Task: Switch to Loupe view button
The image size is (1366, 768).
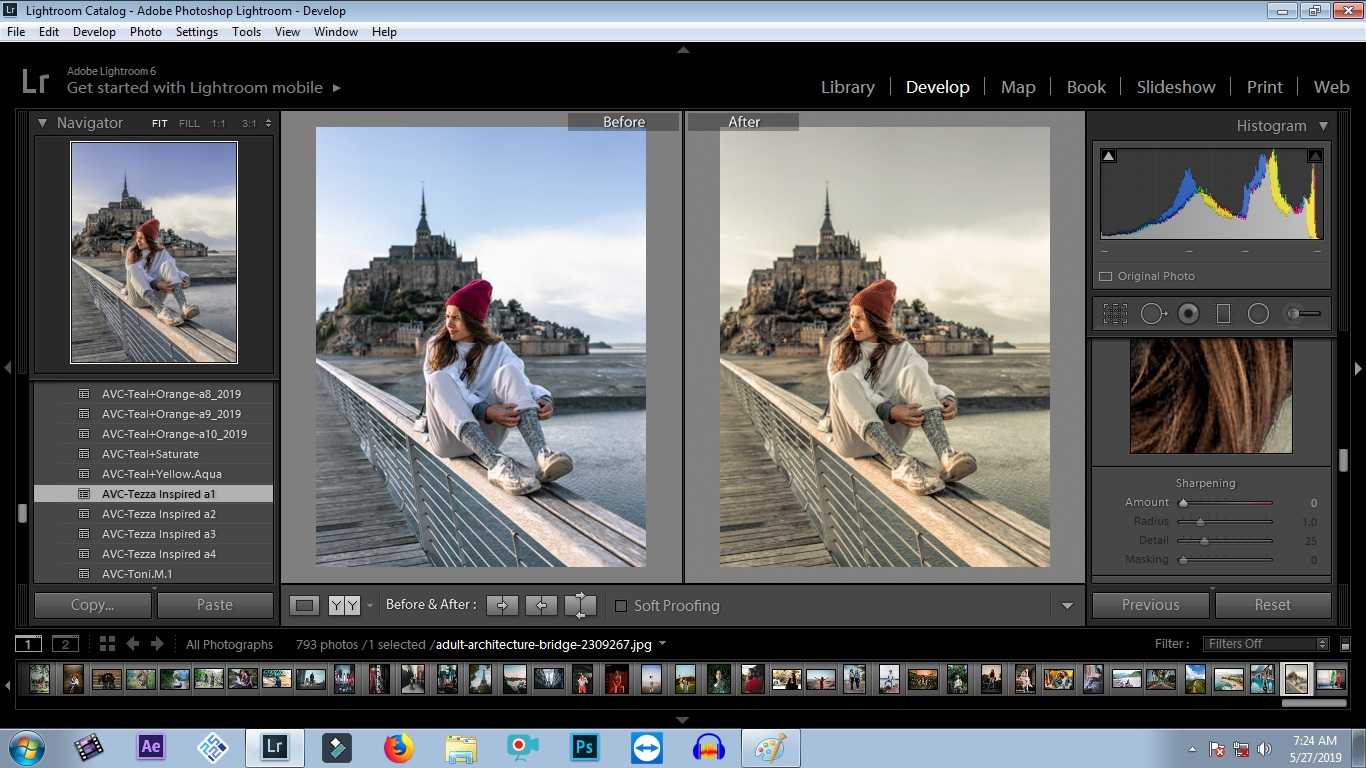Action: click(x=305, y=605)
